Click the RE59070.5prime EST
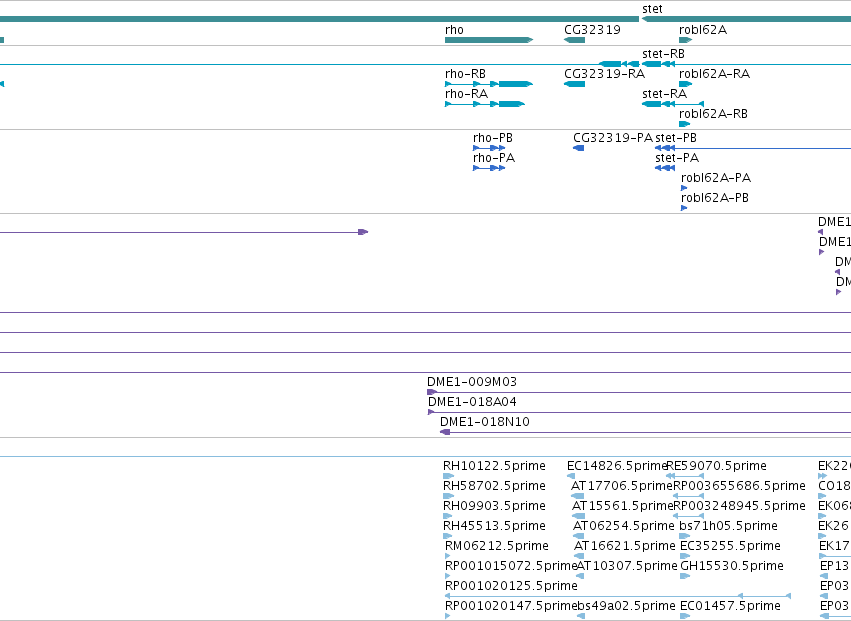 [x=685, y=476]
